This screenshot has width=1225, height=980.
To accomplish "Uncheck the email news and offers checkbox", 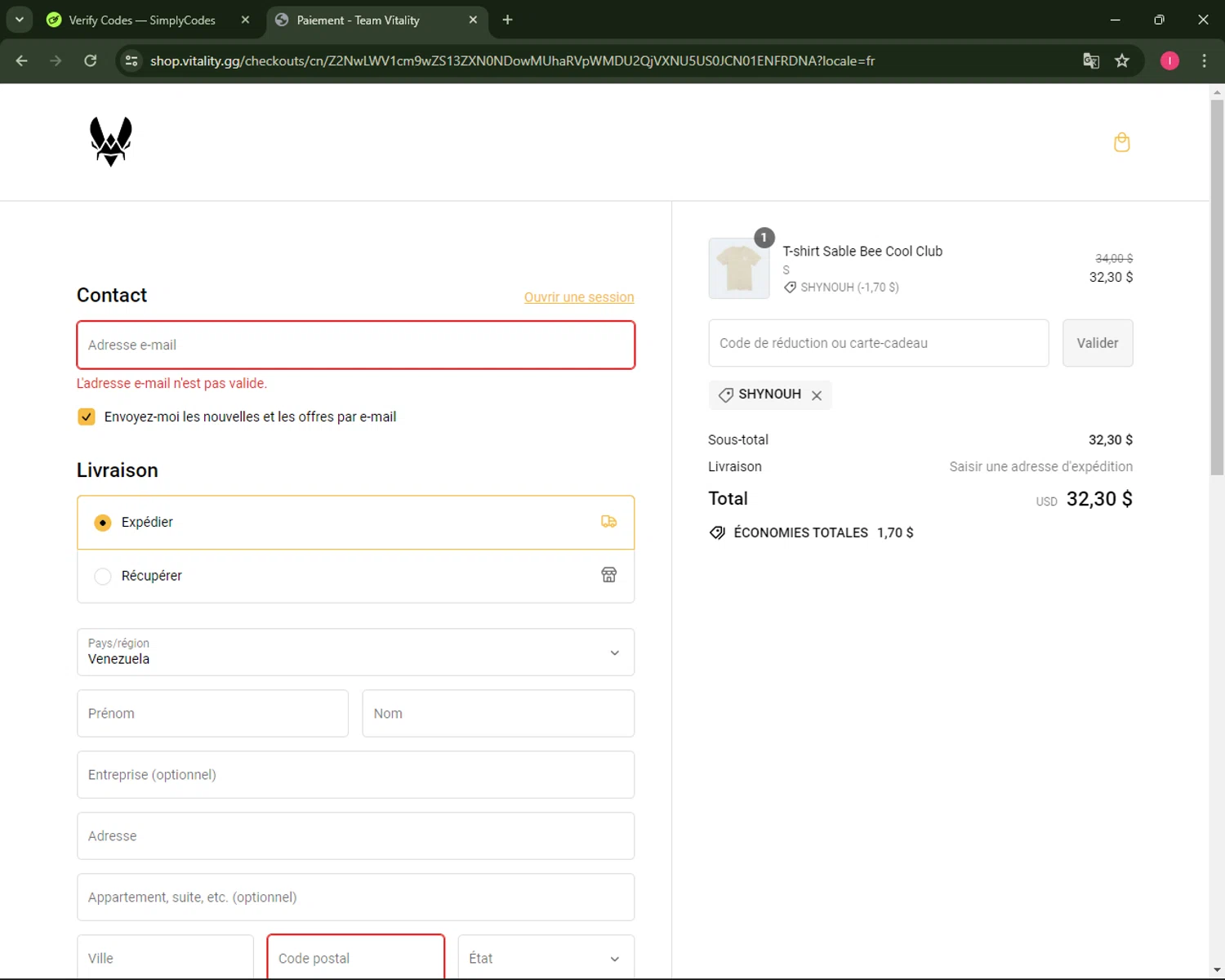I will (87, 416).
